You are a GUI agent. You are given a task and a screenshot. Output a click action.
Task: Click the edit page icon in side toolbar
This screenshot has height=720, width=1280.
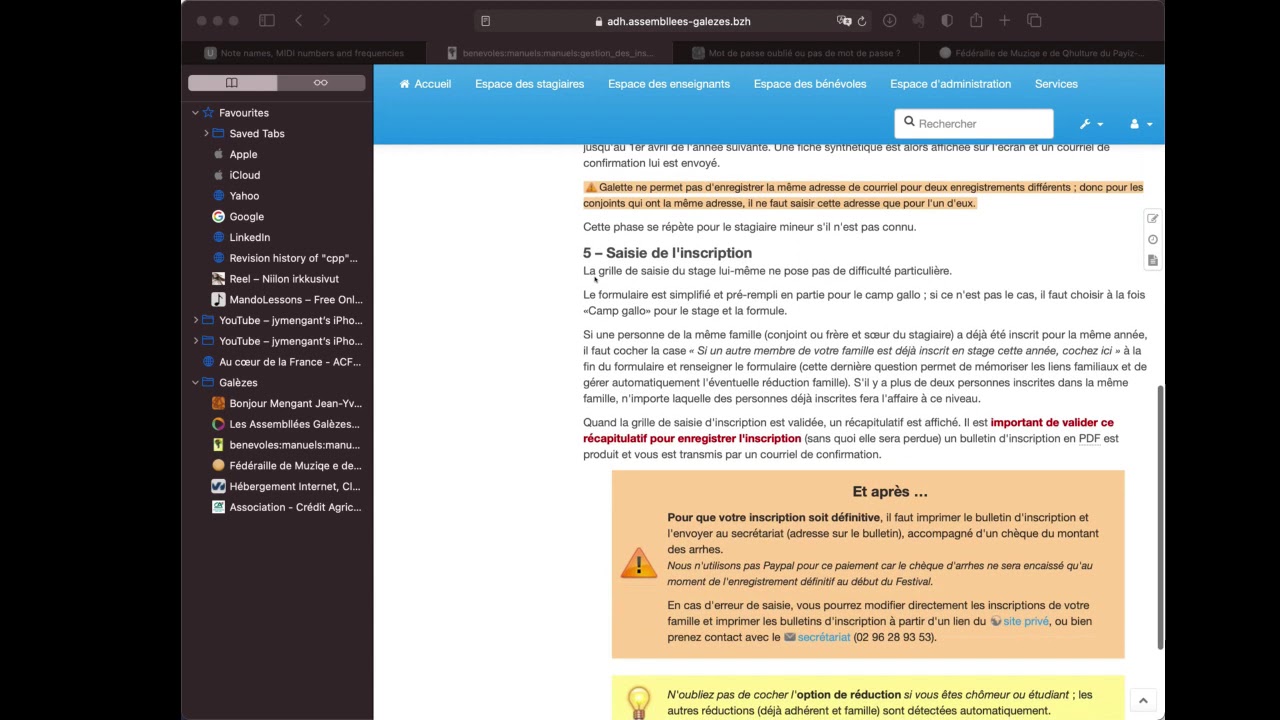(x=1153, y=219)
